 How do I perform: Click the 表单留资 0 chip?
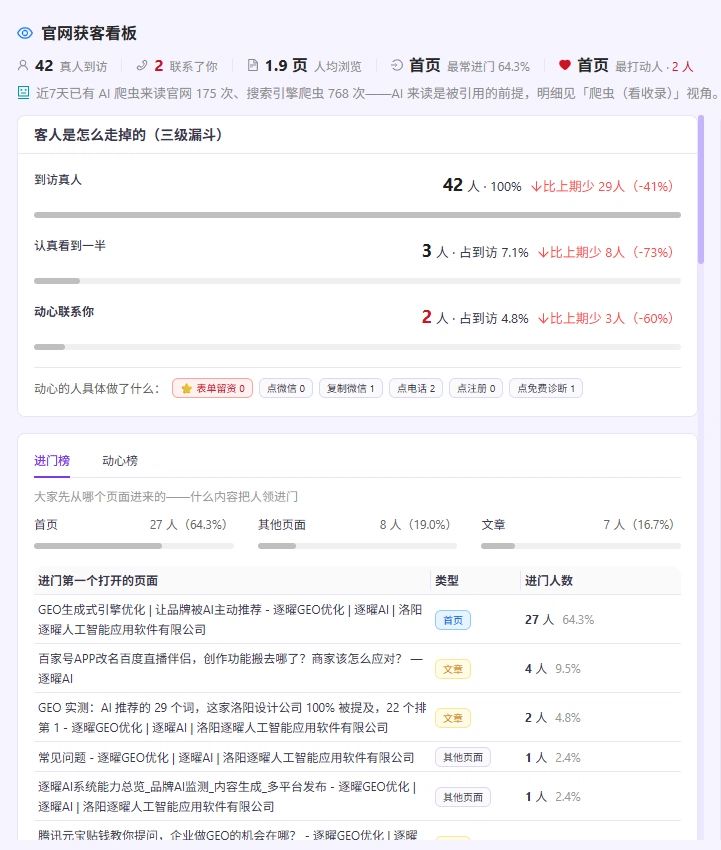213,388
